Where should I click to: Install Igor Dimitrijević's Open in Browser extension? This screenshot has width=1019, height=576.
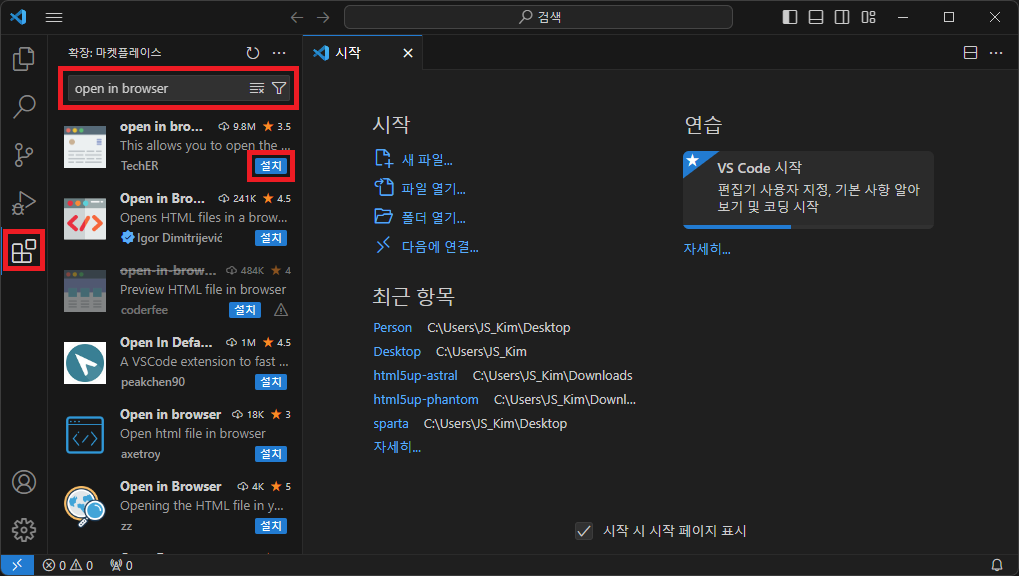(271, 238)
